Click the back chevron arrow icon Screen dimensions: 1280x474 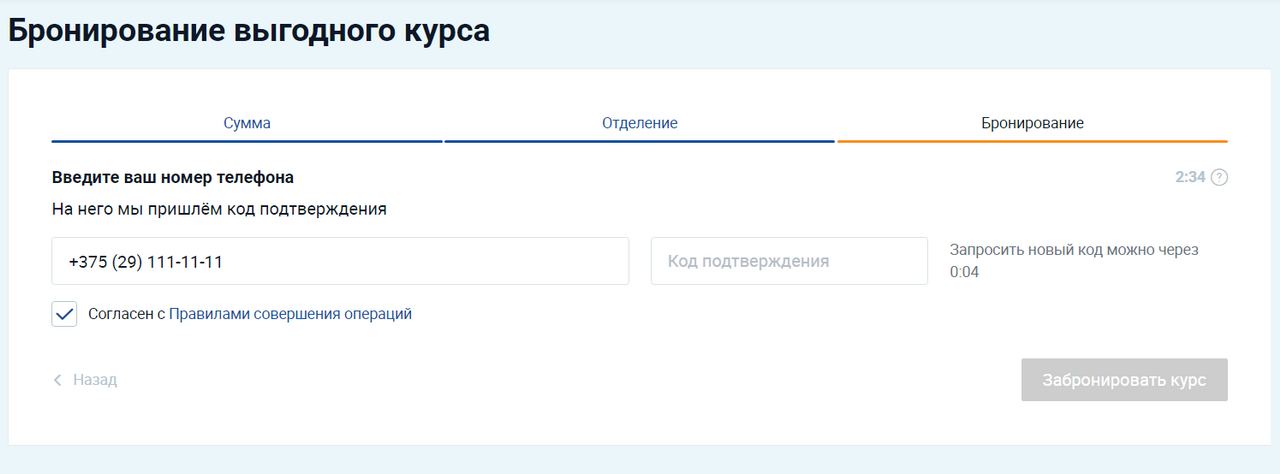click(x=58, y=380)
